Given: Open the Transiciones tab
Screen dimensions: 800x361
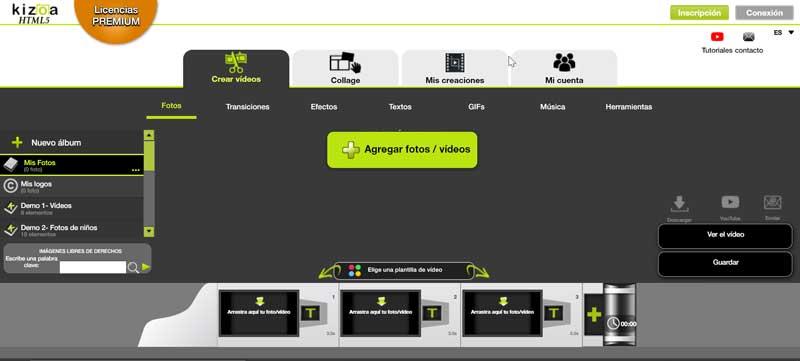Looking at the screenshot, I should [247, 107].
